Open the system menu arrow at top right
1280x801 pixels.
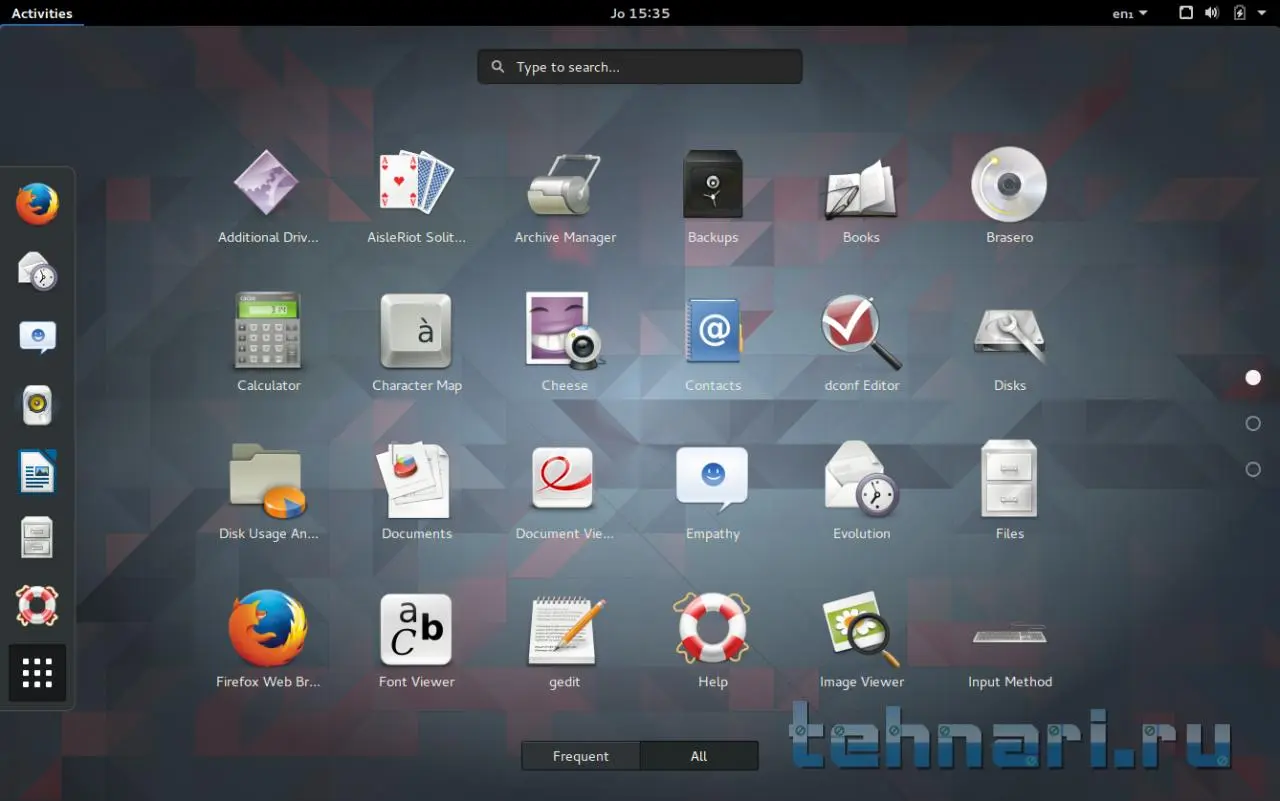coord(1262,13)
